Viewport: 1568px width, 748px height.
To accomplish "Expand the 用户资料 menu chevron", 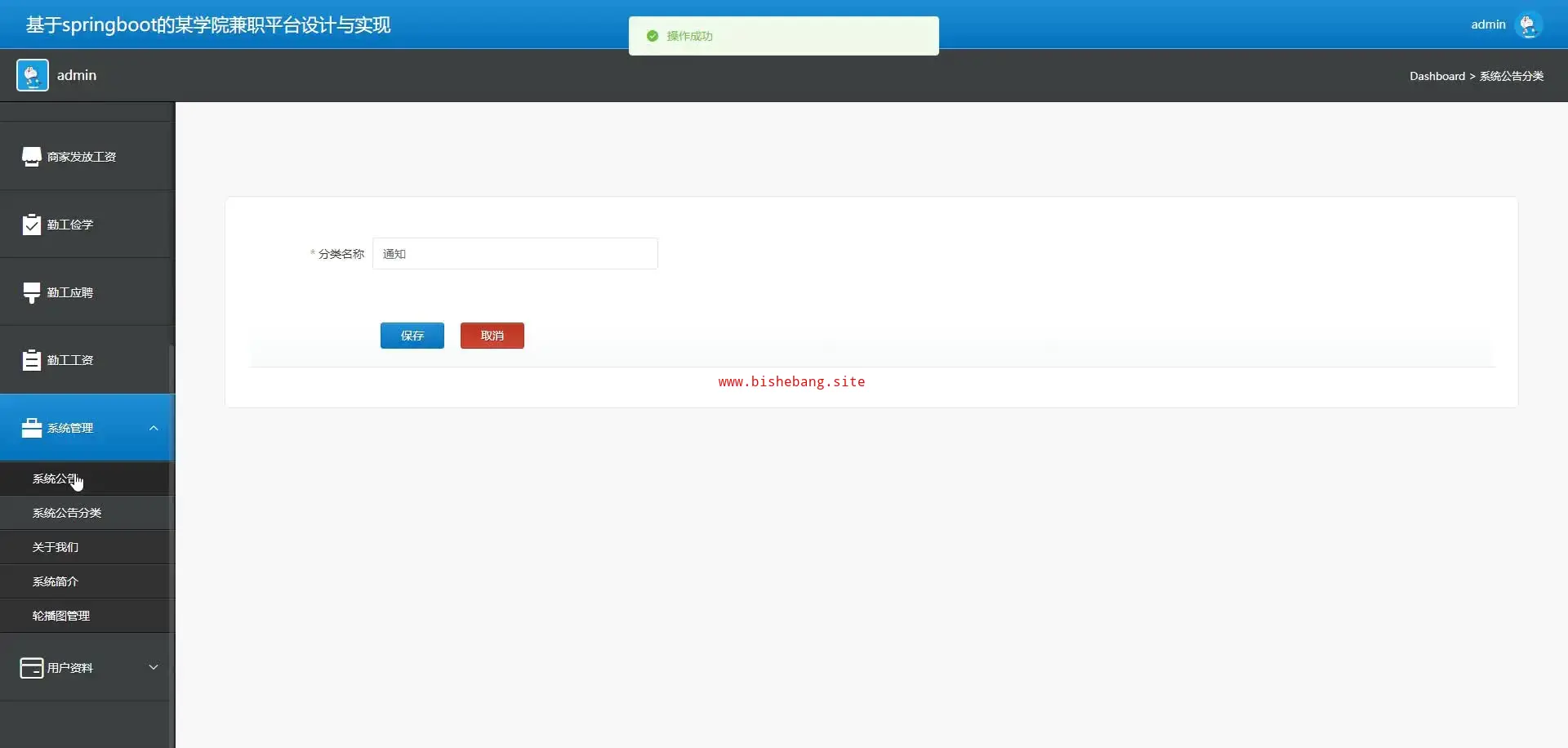I will point(154,667).
